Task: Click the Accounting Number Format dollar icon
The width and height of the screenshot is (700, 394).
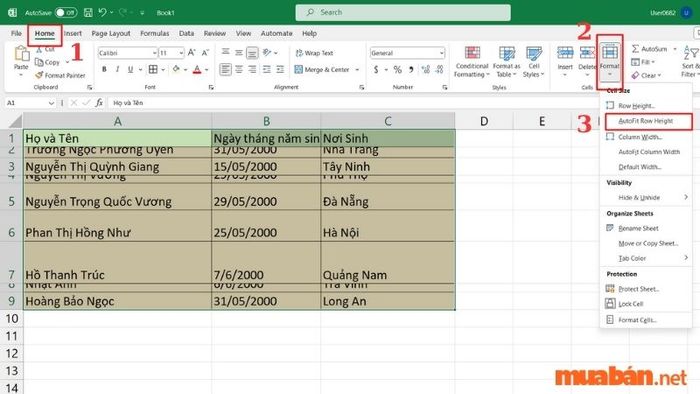Action: (x=376, y=70)
